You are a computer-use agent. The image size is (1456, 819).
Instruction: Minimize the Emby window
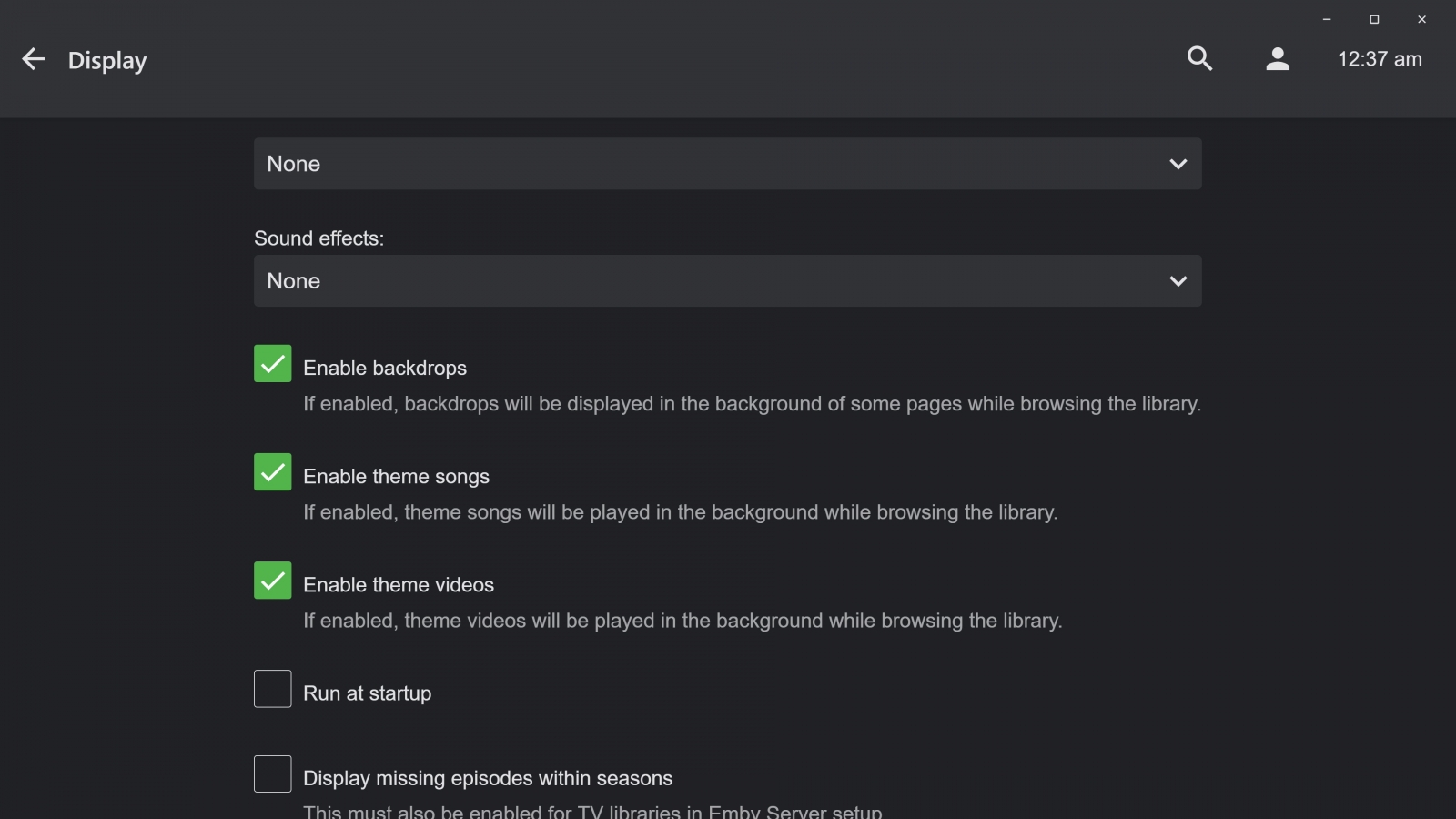[x=1327, y=19]
